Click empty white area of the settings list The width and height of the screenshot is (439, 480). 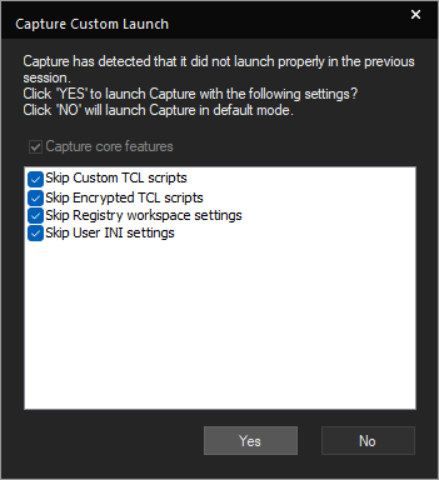tap(220, 323)
